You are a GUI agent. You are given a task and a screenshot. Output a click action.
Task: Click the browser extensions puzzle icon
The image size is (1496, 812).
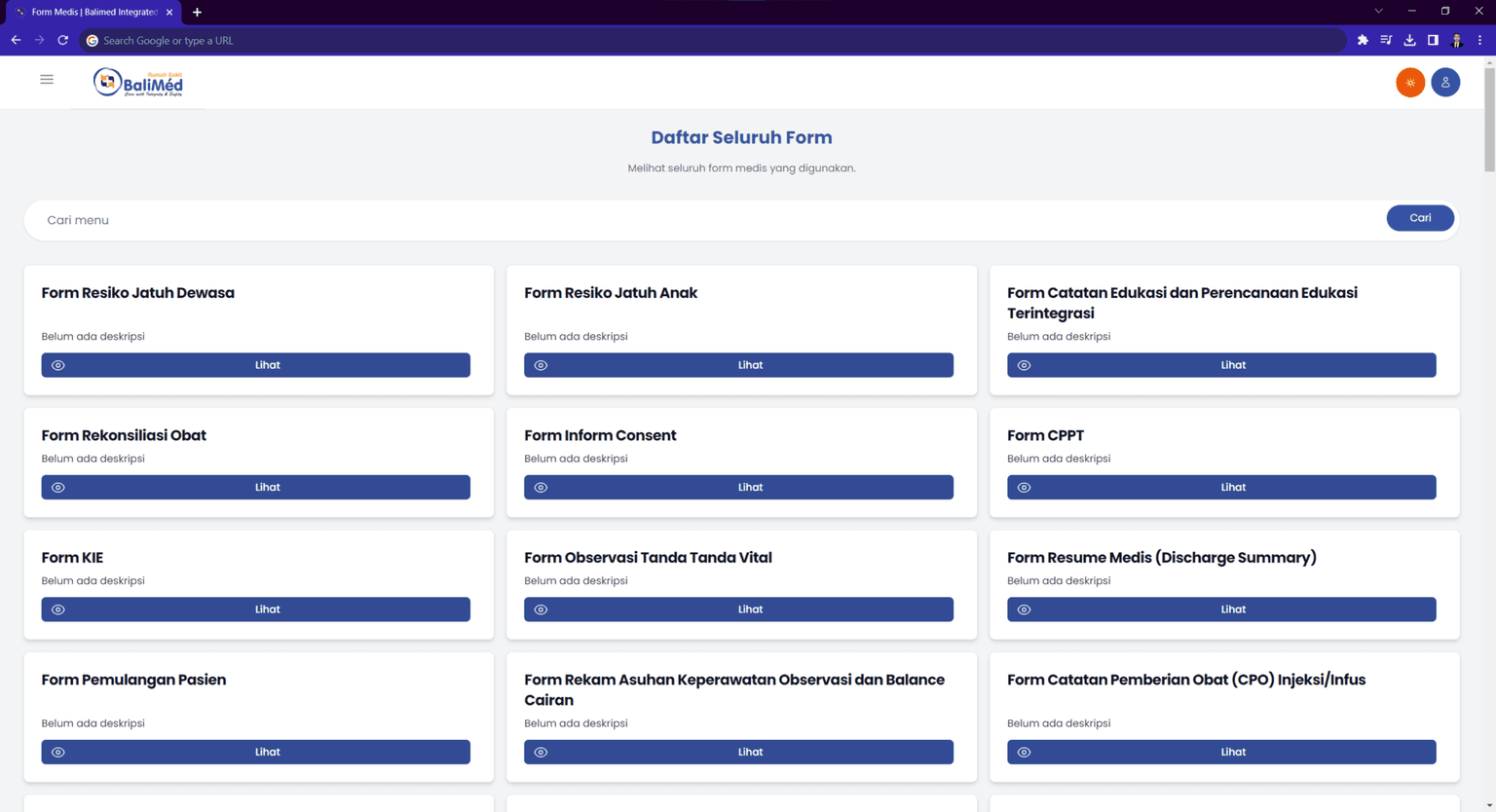(x=1363, y=40)
